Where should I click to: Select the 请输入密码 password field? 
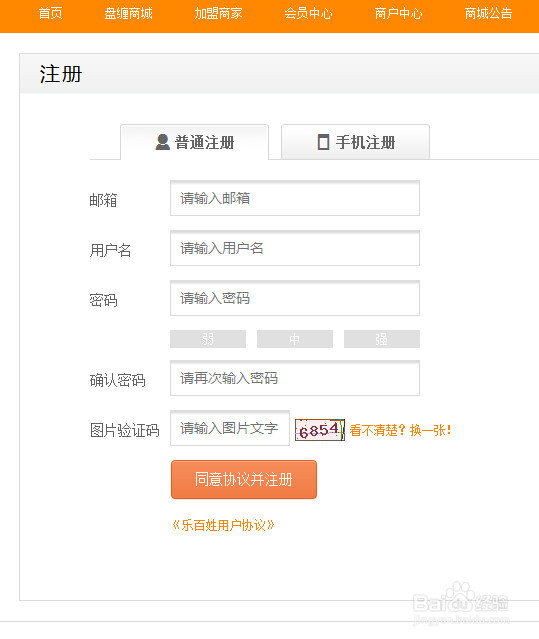[x=295, y=298]
